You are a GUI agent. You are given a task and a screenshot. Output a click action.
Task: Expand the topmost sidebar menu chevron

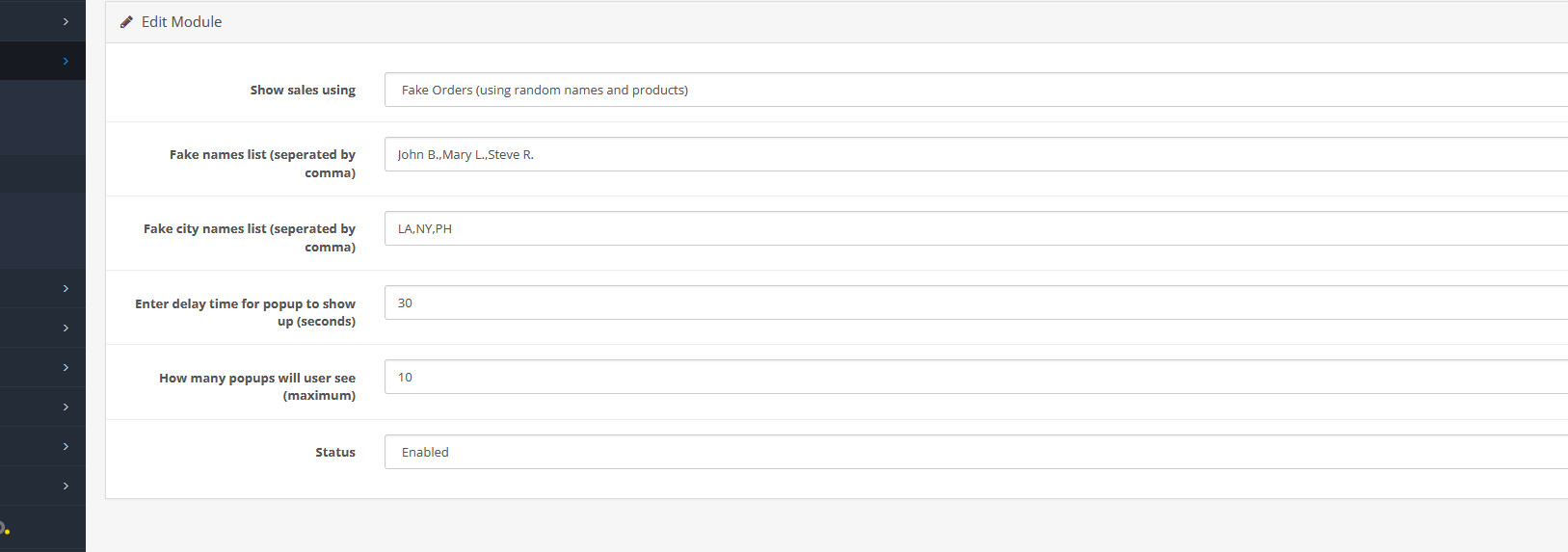click(66, 21)
